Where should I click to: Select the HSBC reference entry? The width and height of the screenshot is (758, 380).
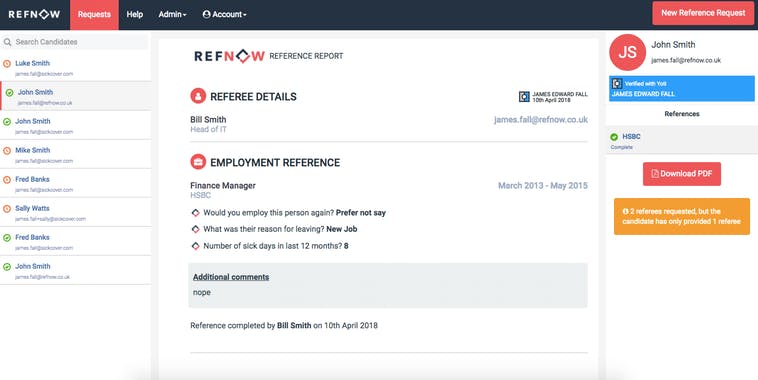[x=682, y=140]
